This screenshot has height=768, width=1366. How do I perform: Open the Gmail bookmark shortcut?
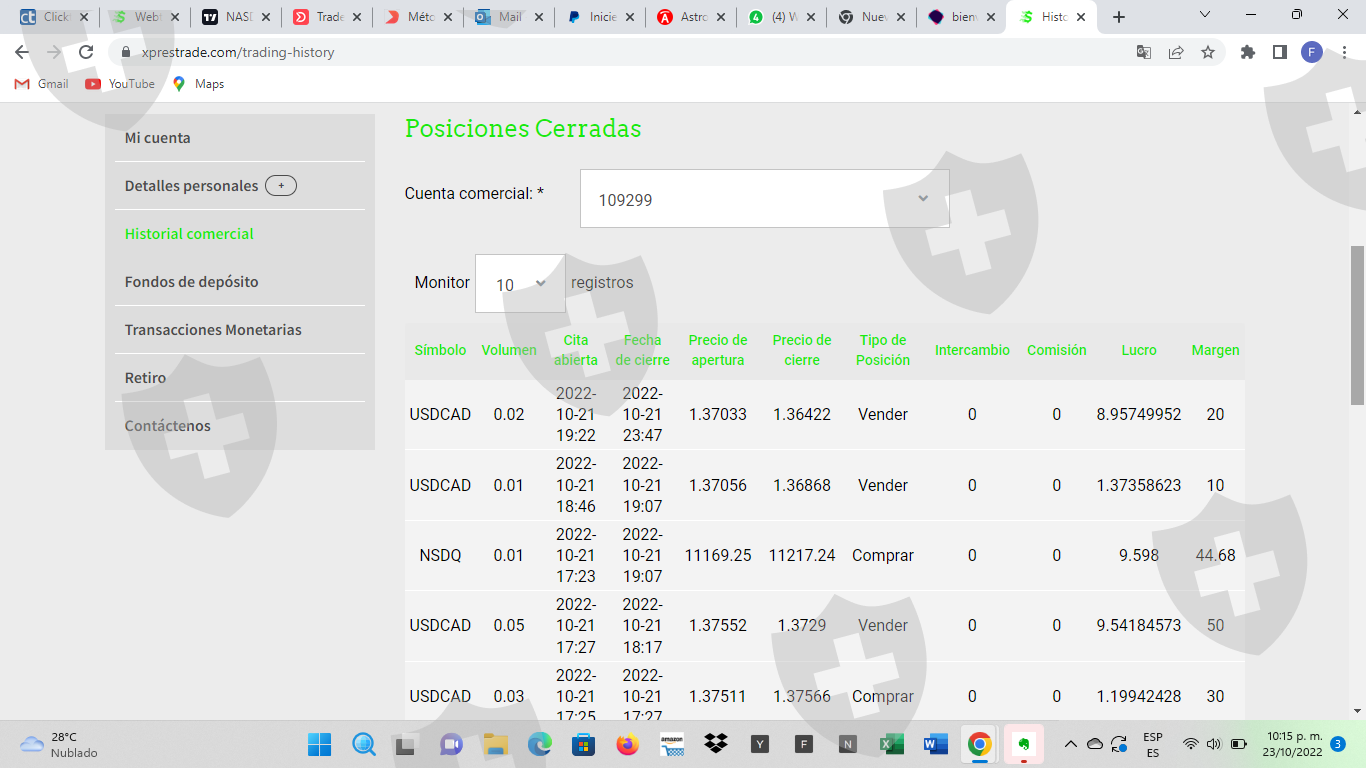point(41,84)
